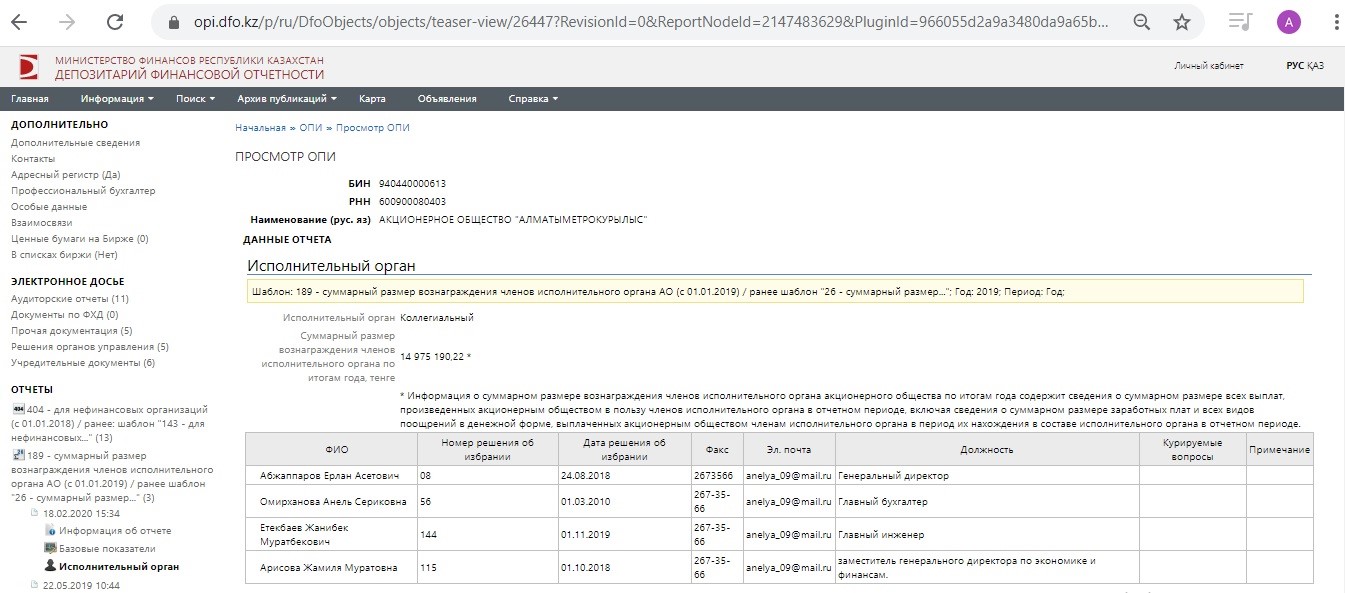
Task: Open Контакты in sidebar
Action: pos(33,159)
